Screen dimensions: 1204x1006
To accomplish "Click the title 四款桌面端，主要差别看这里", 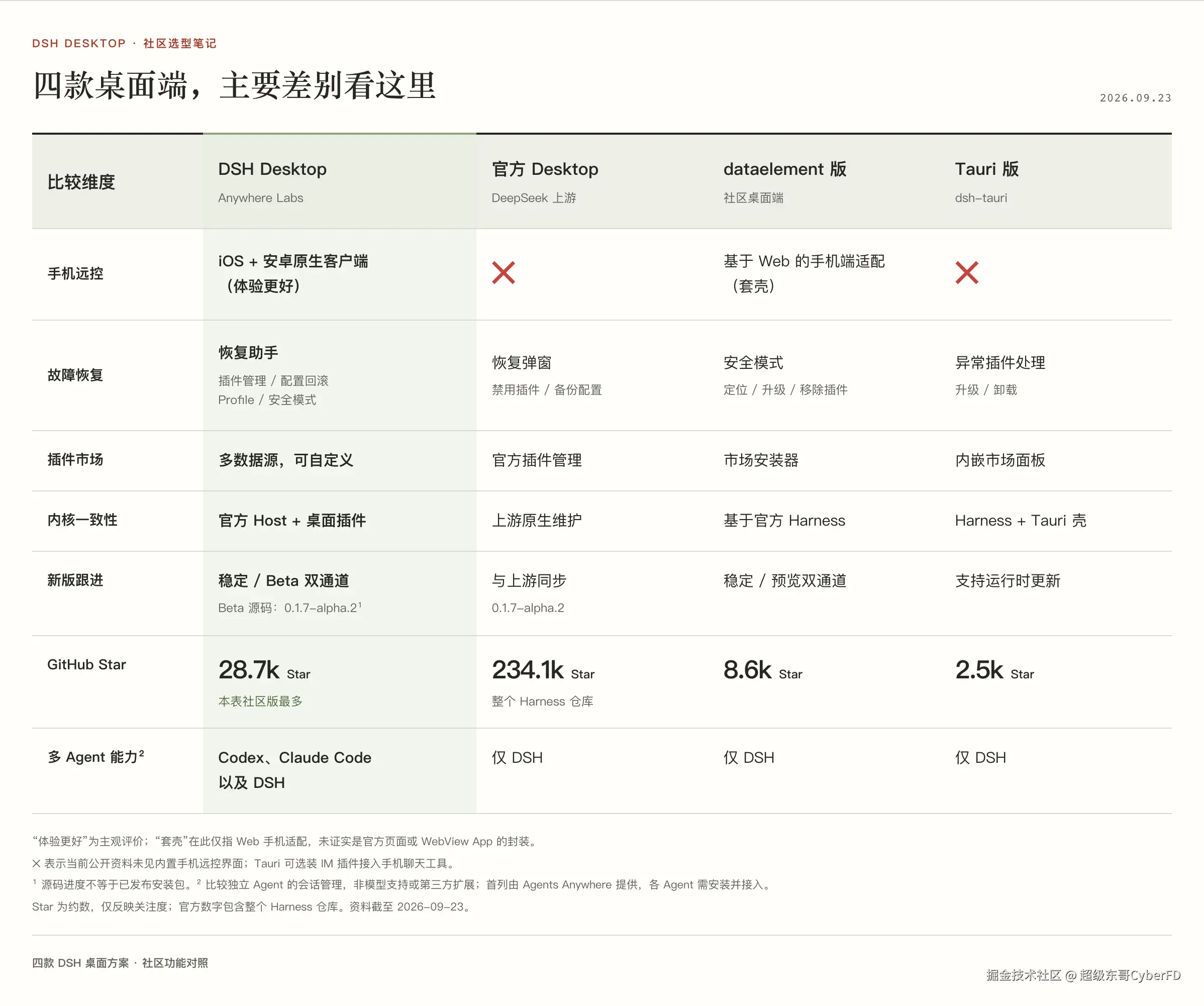I will [x=235, y=85].
